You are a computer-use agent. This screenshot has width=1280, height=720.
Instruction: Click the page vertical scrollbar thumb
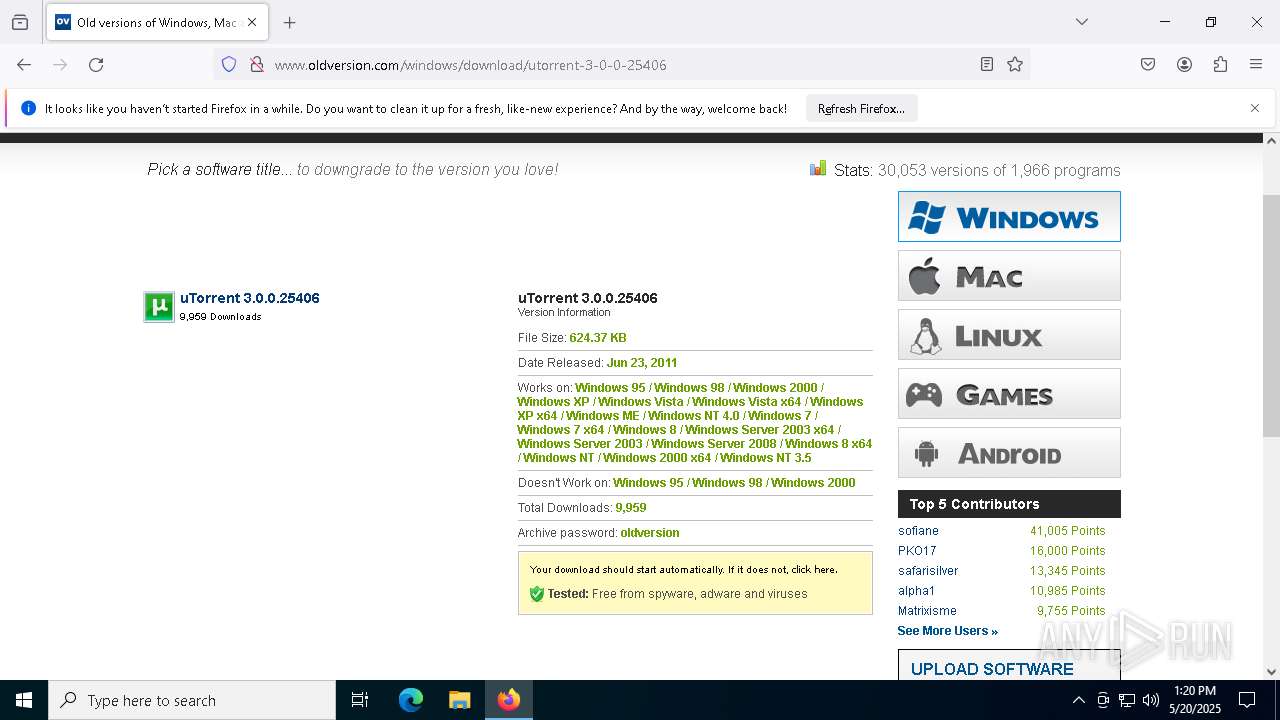1271,315
